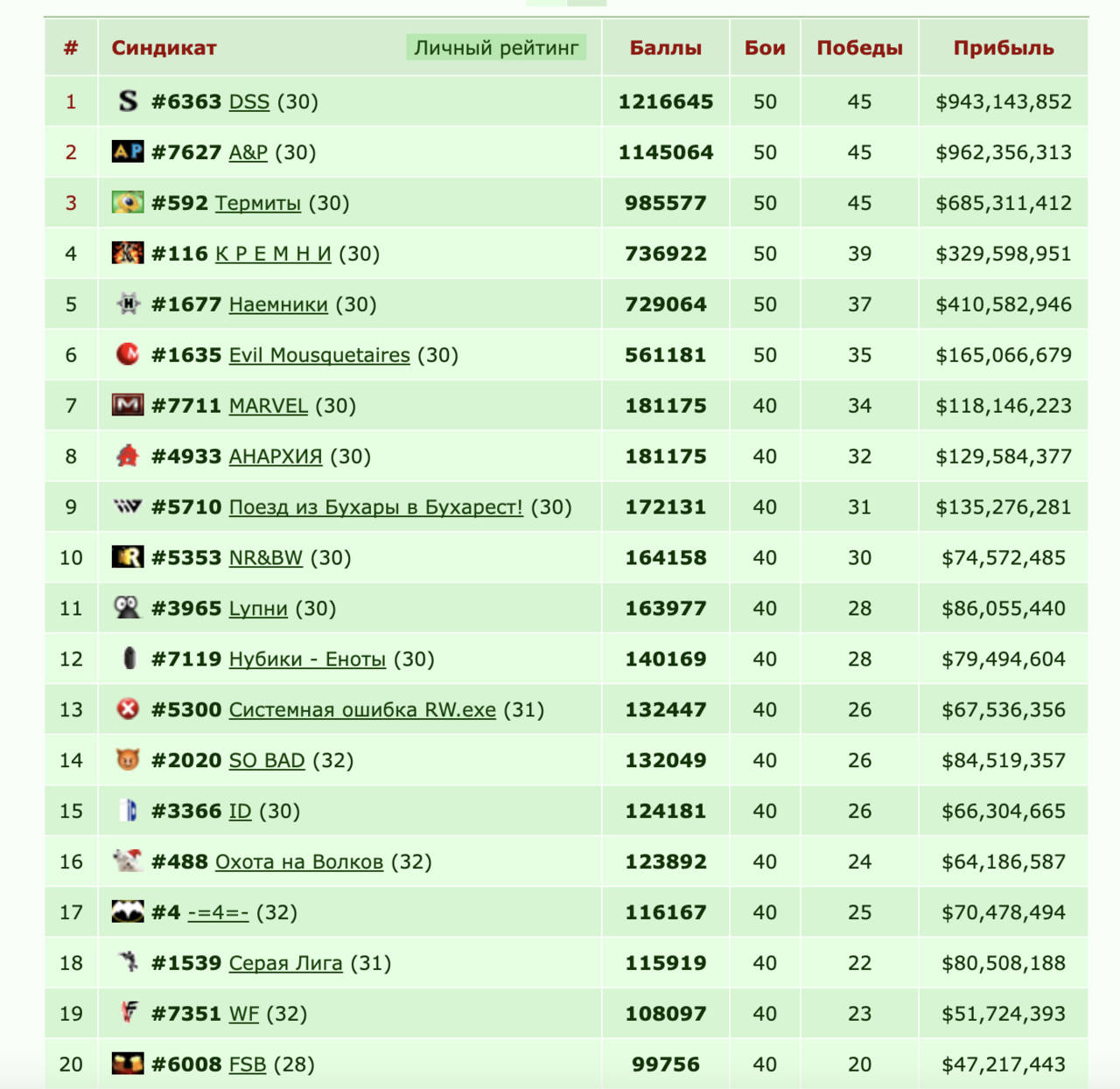Click the -=4=- syndicate emblem icon
Image resolution: width=1120 pixels, height=1089 pixels.
tap(128, 912)
